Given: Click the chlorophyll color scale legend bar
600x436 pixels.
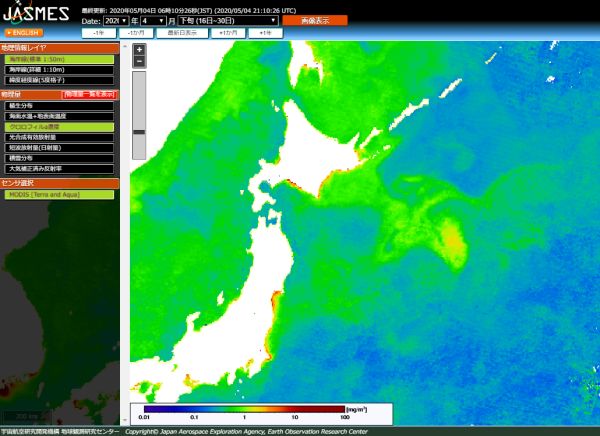Looking at the screenshot, I should 245,409.
